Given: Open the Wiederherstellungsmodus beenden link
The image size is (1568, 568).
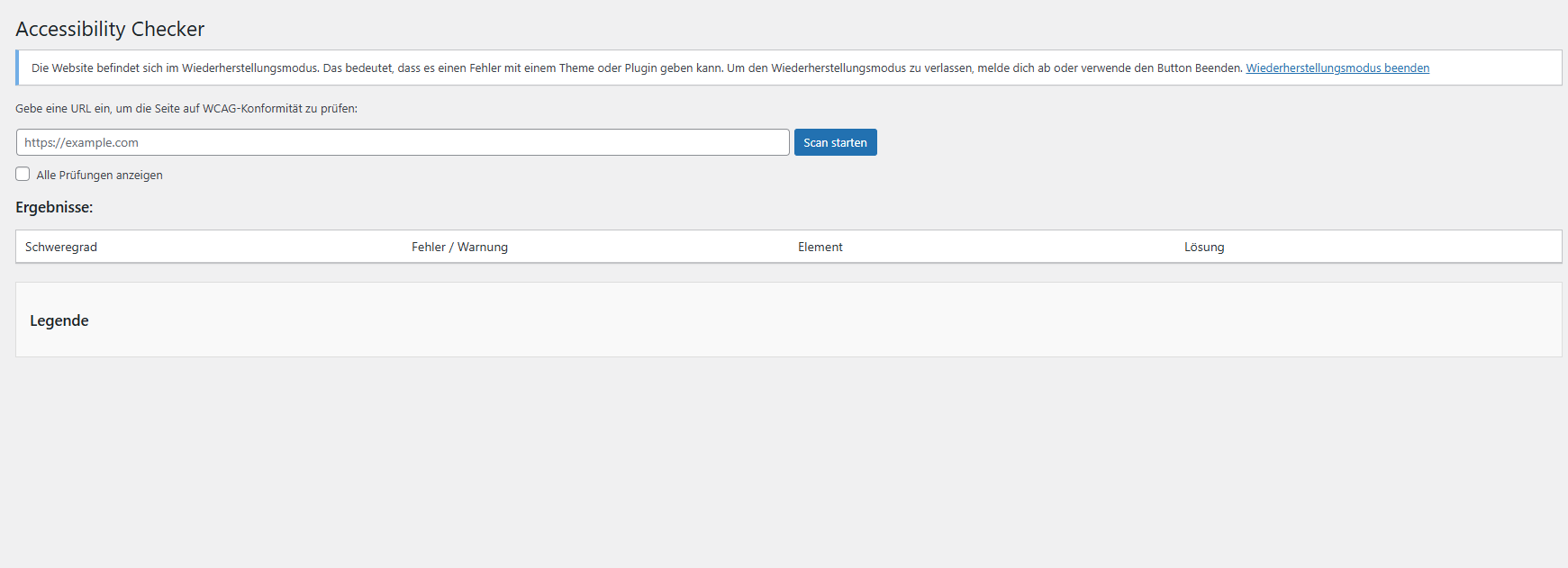Looking at the screenshot, I should coord(1337,68).
